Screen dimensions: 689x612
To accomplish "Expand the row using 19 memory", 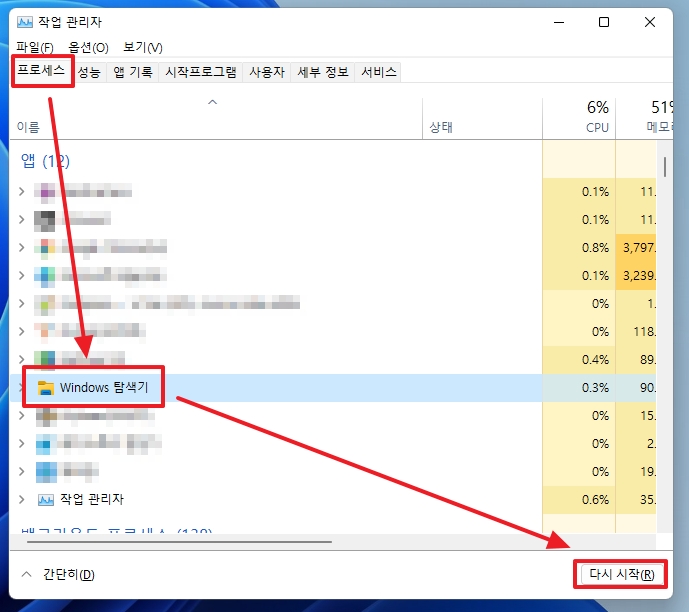I will 22,471.
